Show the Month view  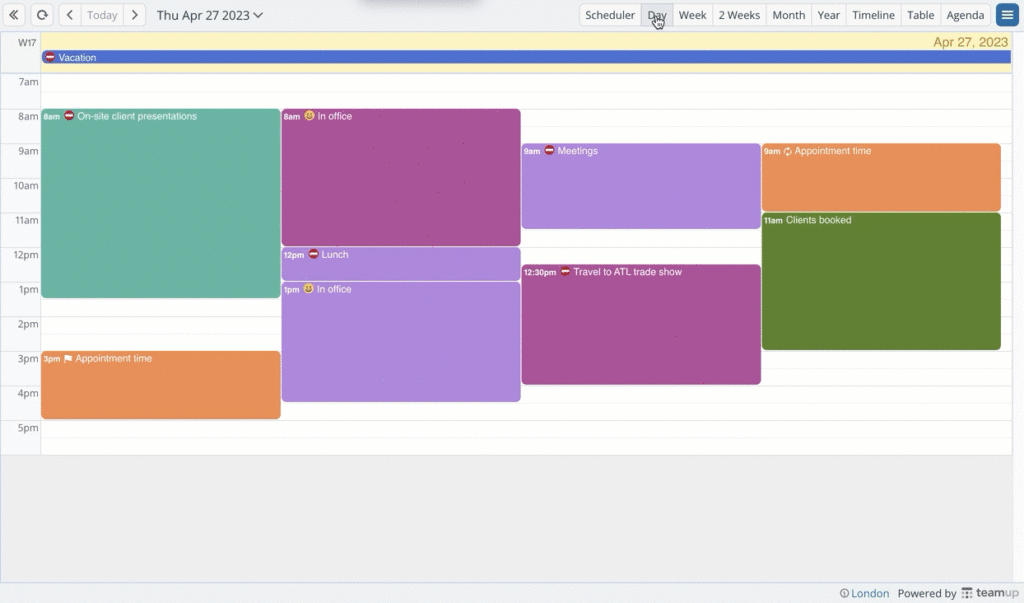coord(788,15)
